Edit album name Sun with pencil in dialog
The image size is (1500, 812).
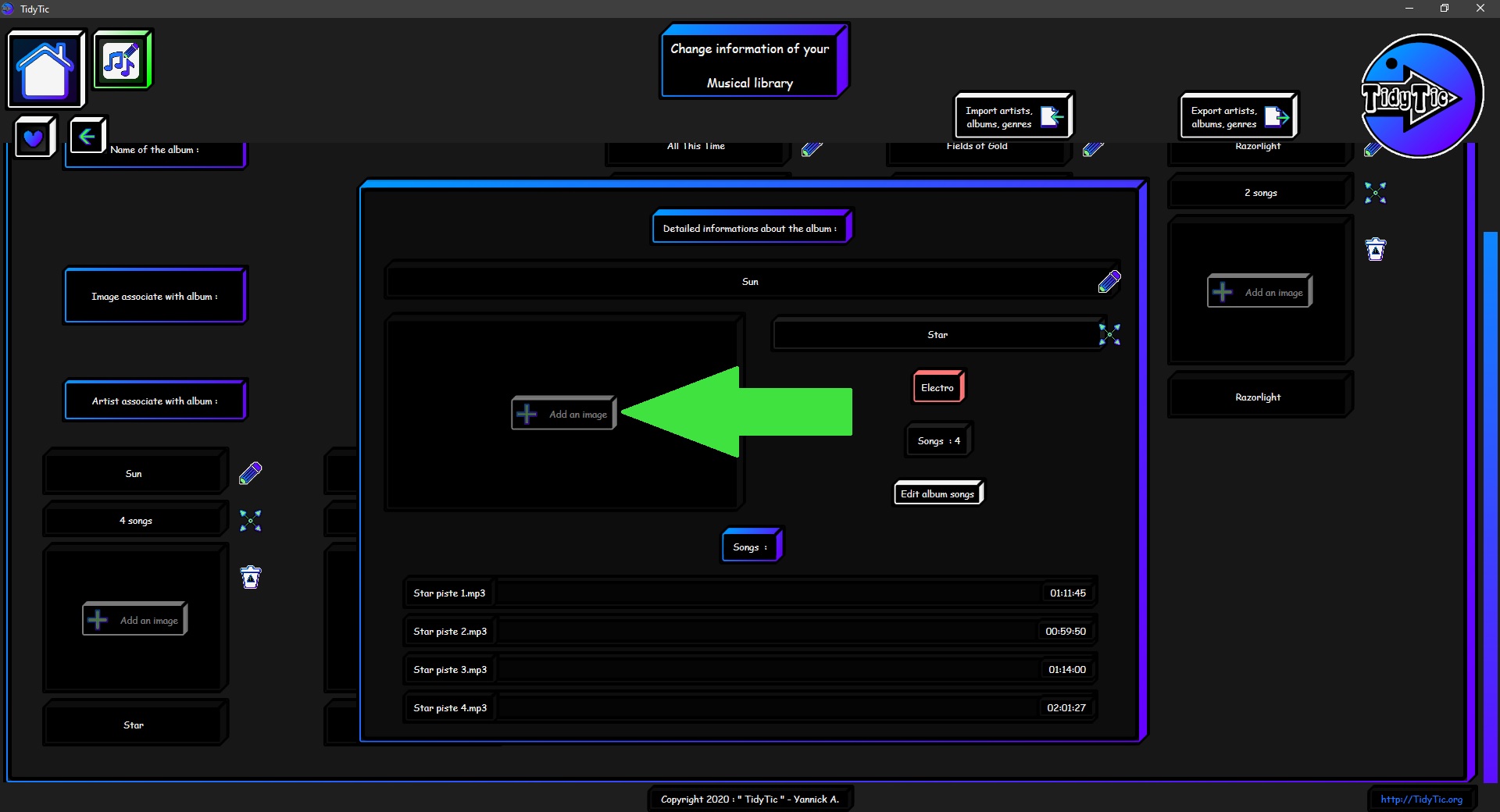coord(1109,282)
